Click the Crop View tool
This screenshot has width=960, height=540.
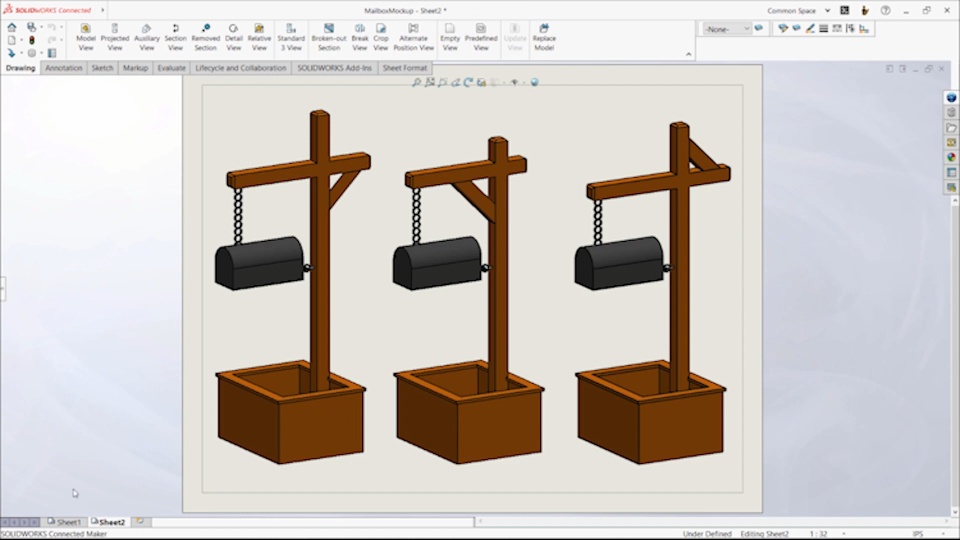pyautogui.click(x=381, y=37)
